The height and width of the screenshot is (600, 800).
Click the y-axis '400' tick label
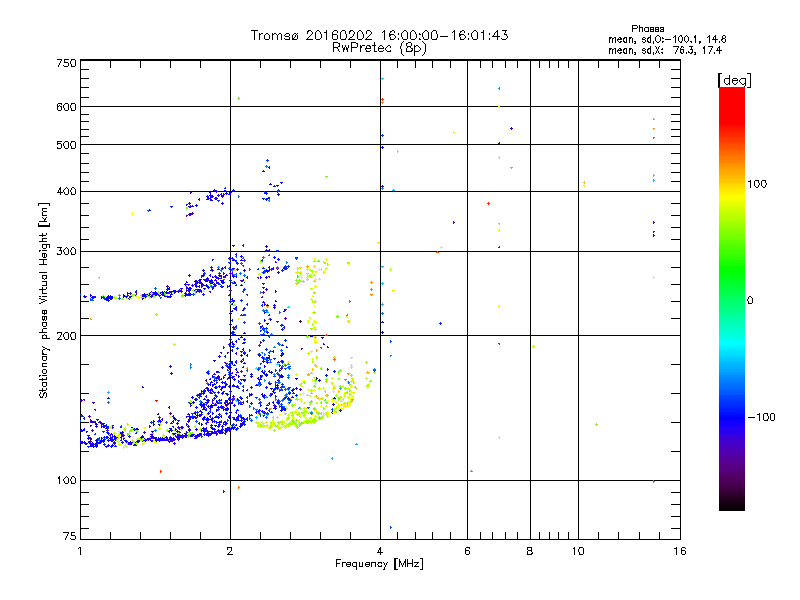pos(66,191)
